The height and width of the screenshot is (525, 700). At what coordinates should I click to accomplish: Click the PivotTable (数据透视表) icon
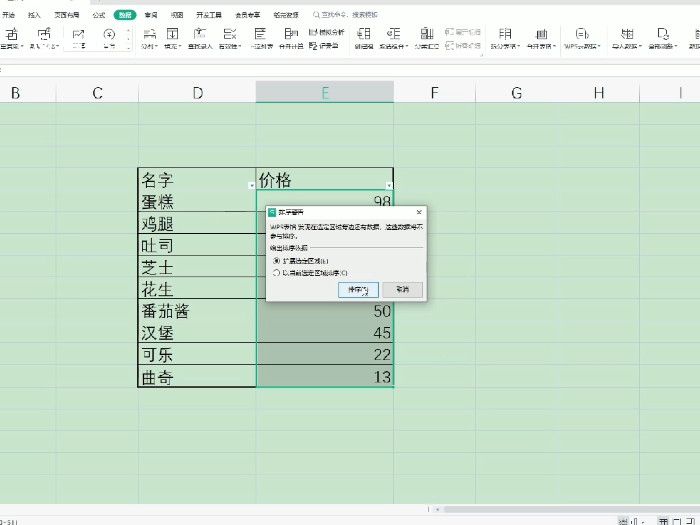pyautogui.click(x=12, y=34)
